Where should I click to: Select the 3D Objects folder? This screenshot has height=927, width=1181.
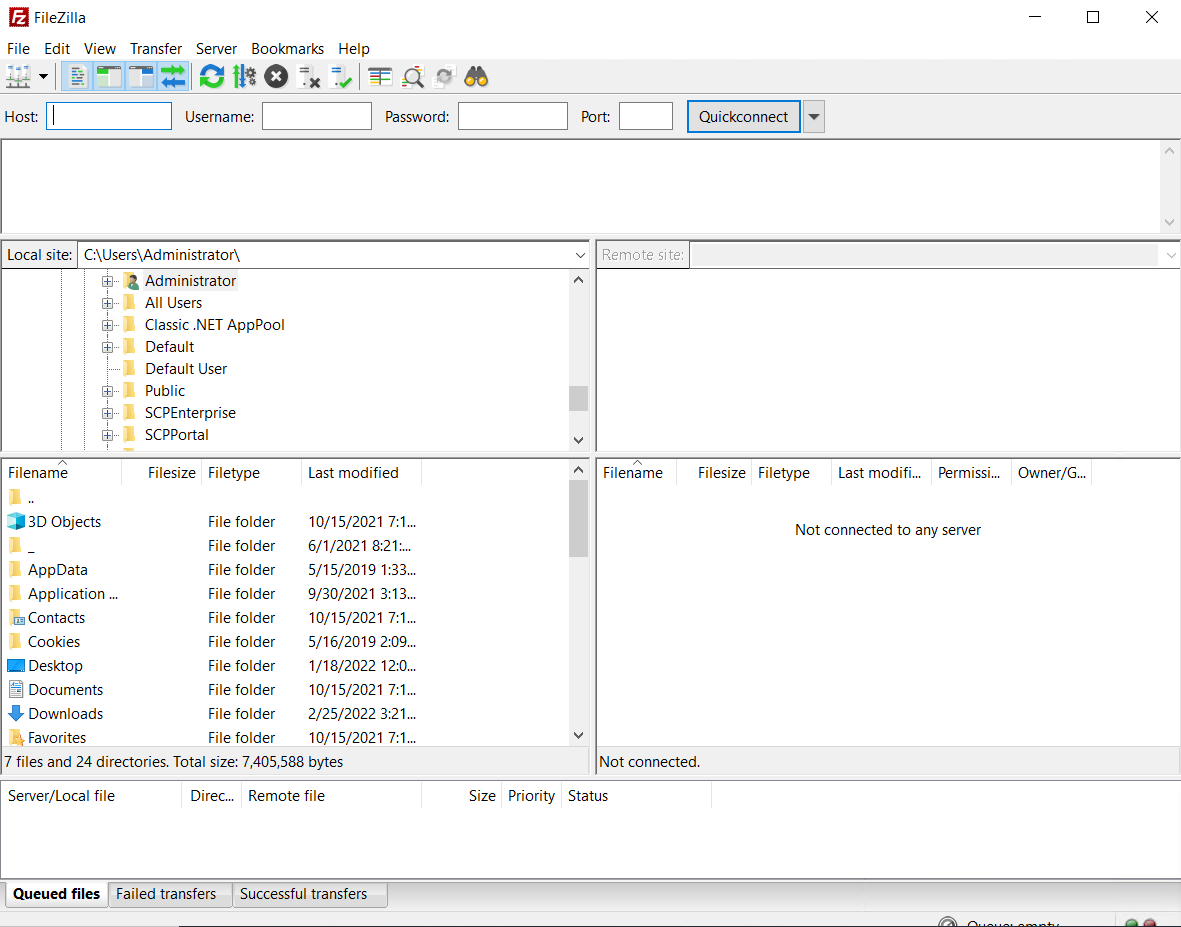click(x=64, y=522)
